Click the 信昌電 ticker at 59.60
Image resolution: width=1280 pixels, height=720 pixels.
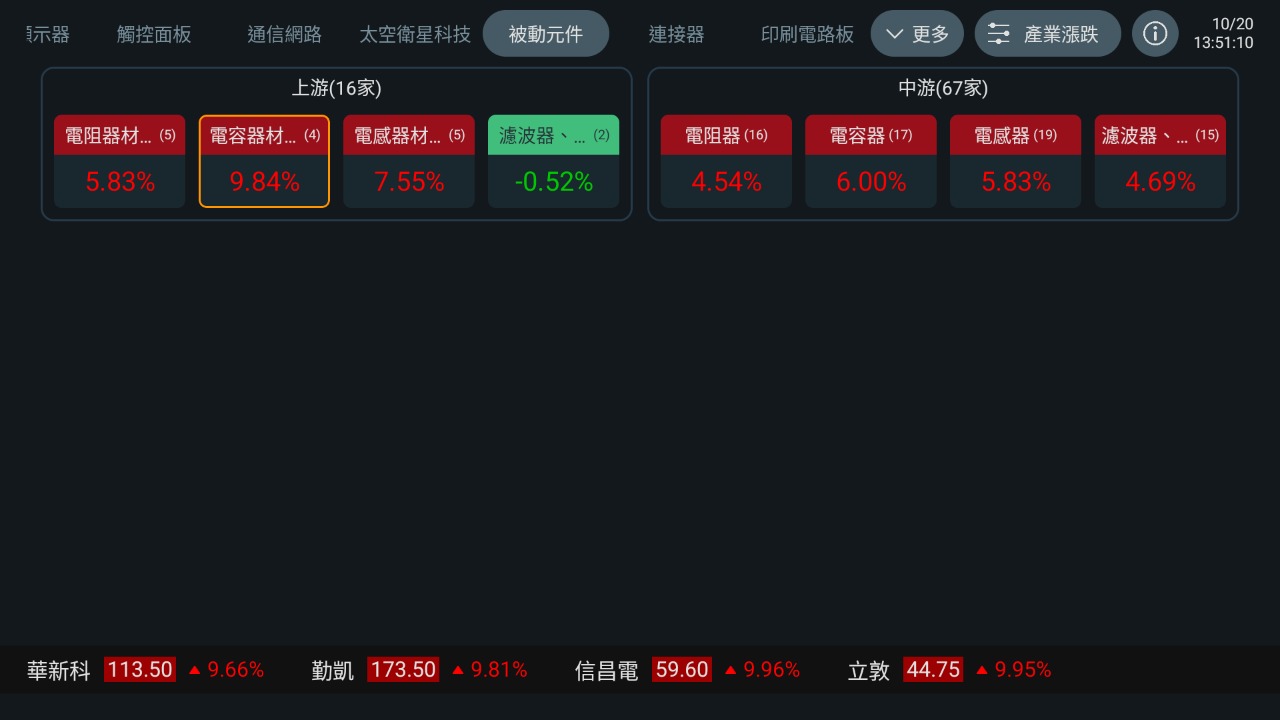[688, 670]
